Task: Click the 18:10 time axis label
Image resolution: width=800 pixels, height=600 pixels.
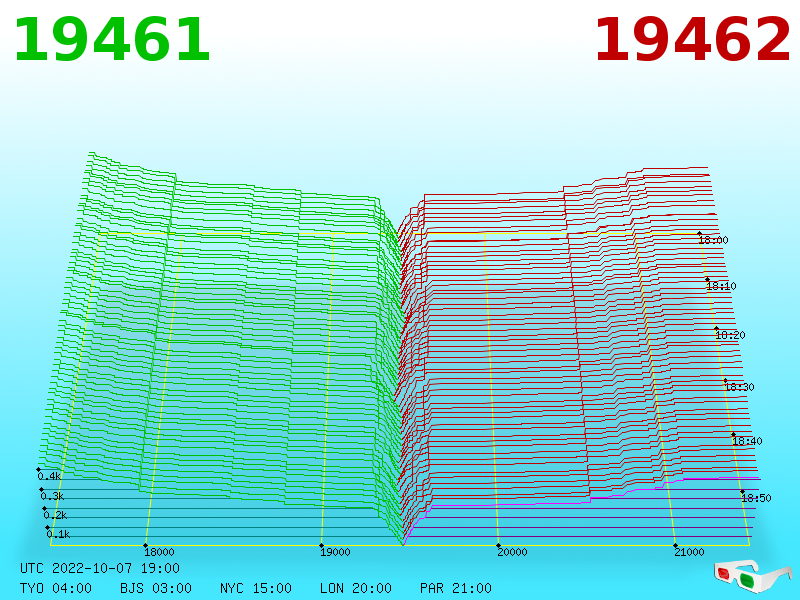Action: pos(721,286)
